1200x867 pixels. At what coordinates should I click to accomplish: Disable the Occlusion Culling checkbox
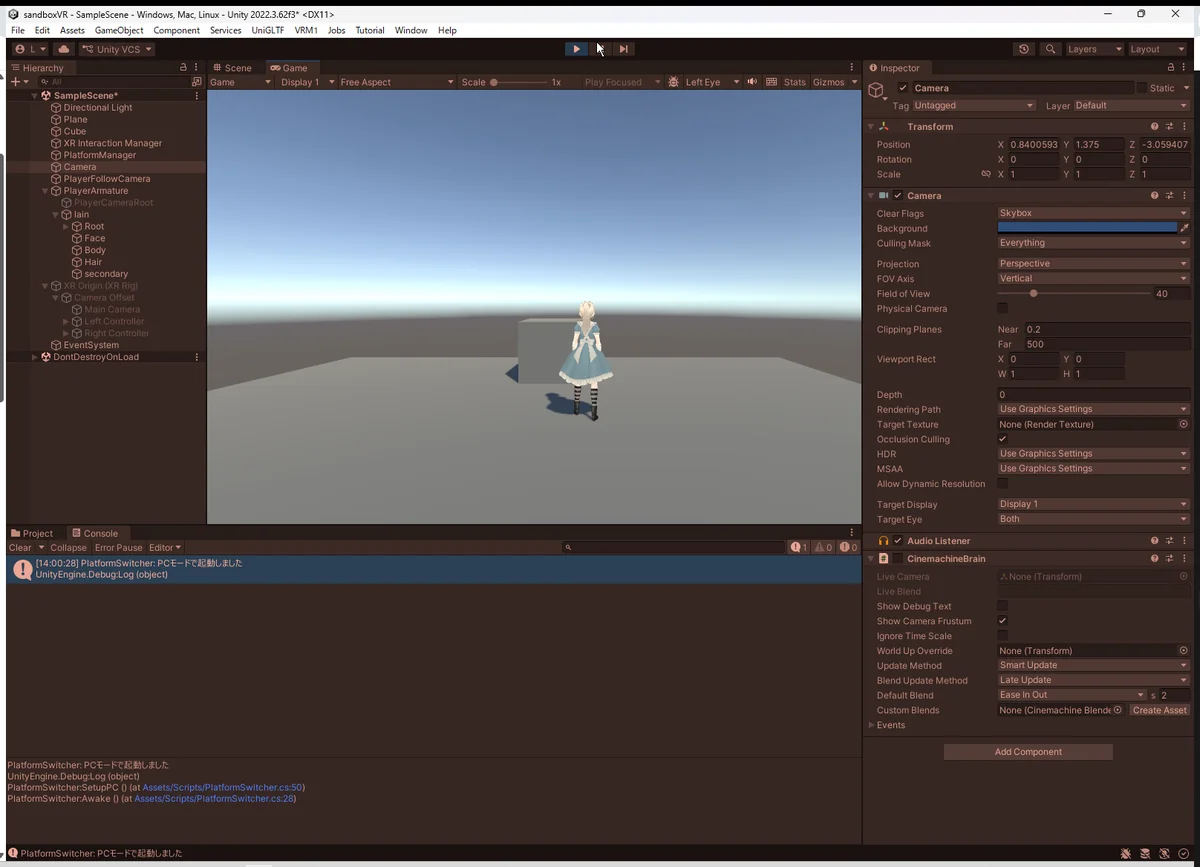(x=1003, y=439)
